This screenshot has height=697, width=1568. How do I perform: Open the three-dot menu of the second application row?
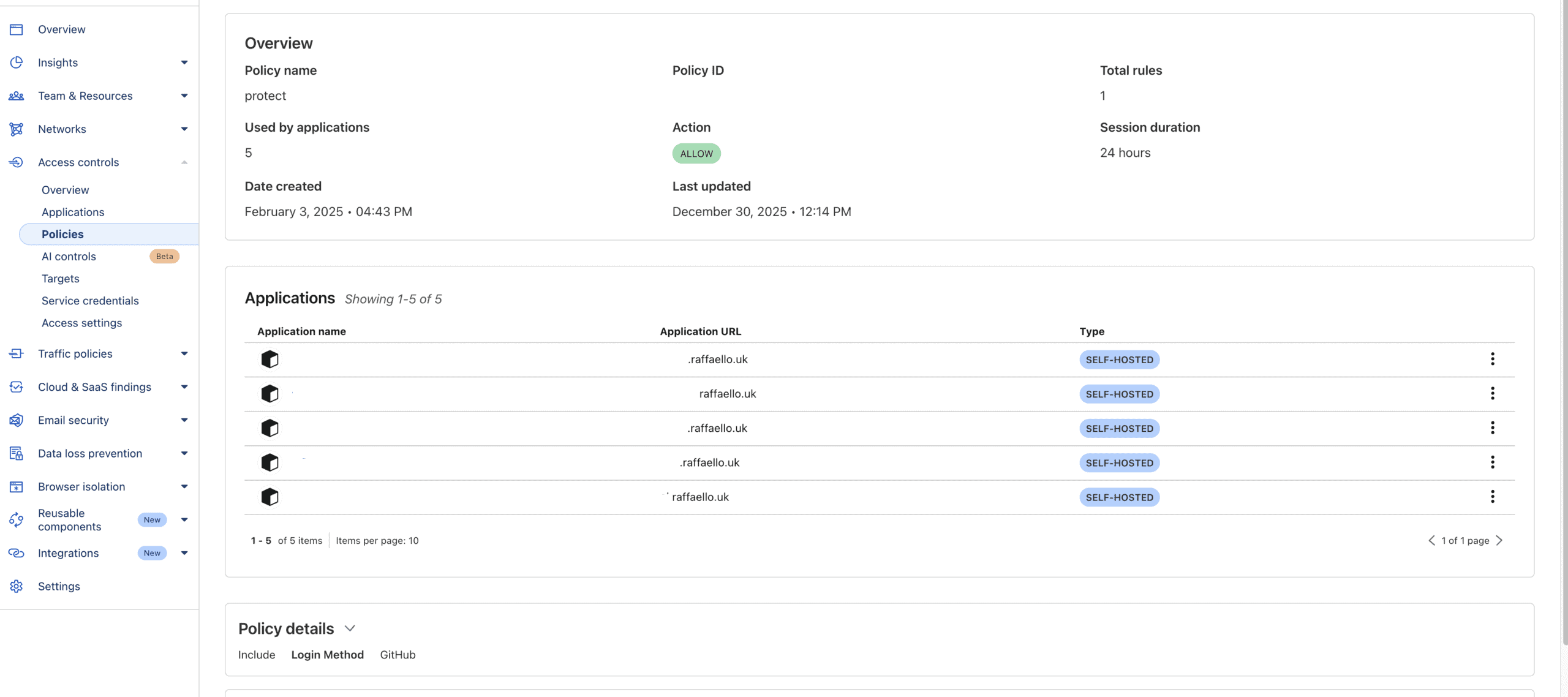point(1493,393)
